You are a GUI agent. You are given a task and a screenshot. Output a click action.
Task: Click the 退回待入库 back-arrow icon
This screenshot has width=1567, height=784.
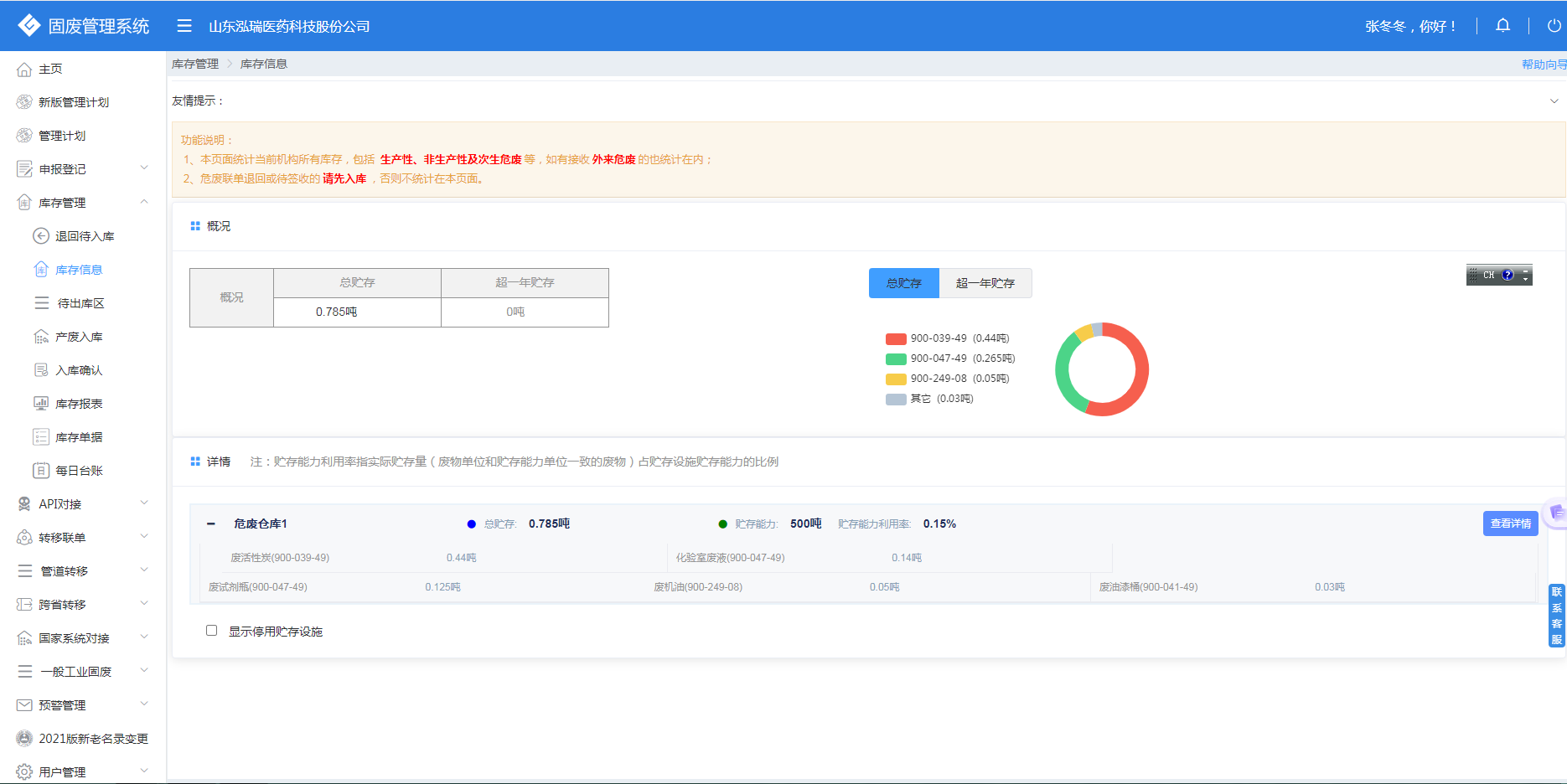pyautogui.click(x=41, y=236)
